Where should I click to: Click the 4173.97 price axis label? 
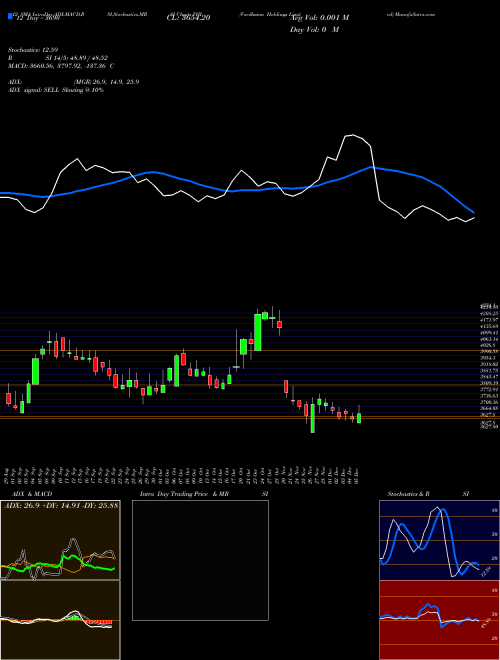pyautogui.click(x=489, y=320)
